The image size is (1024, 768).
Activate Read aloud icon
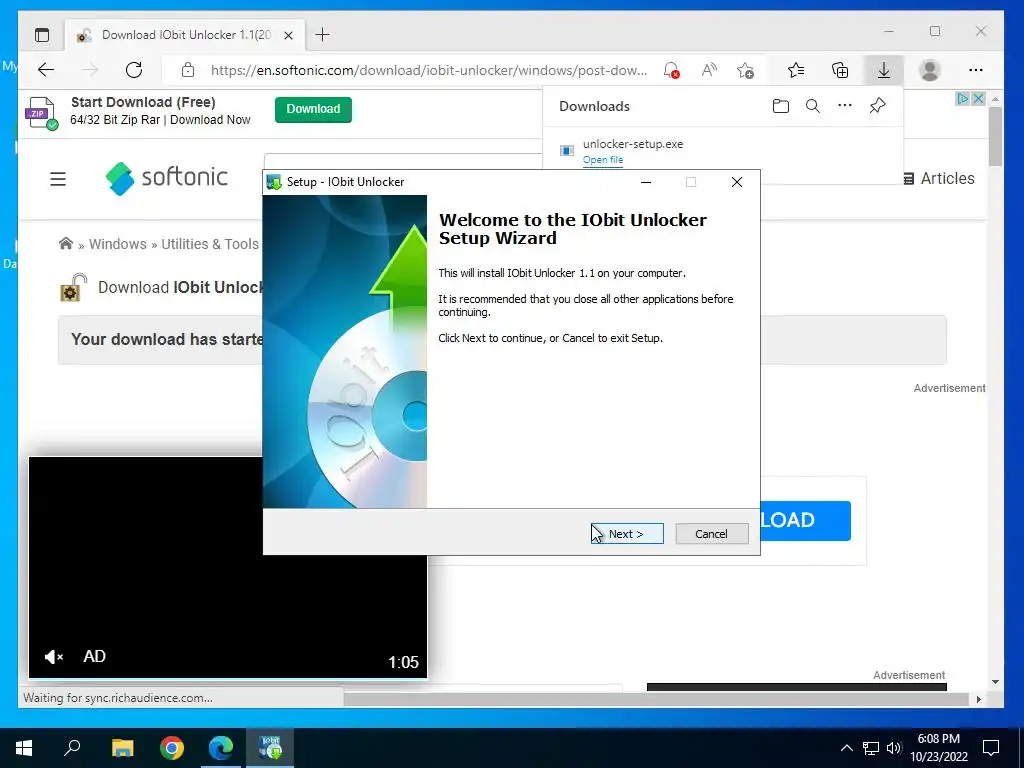709,70
